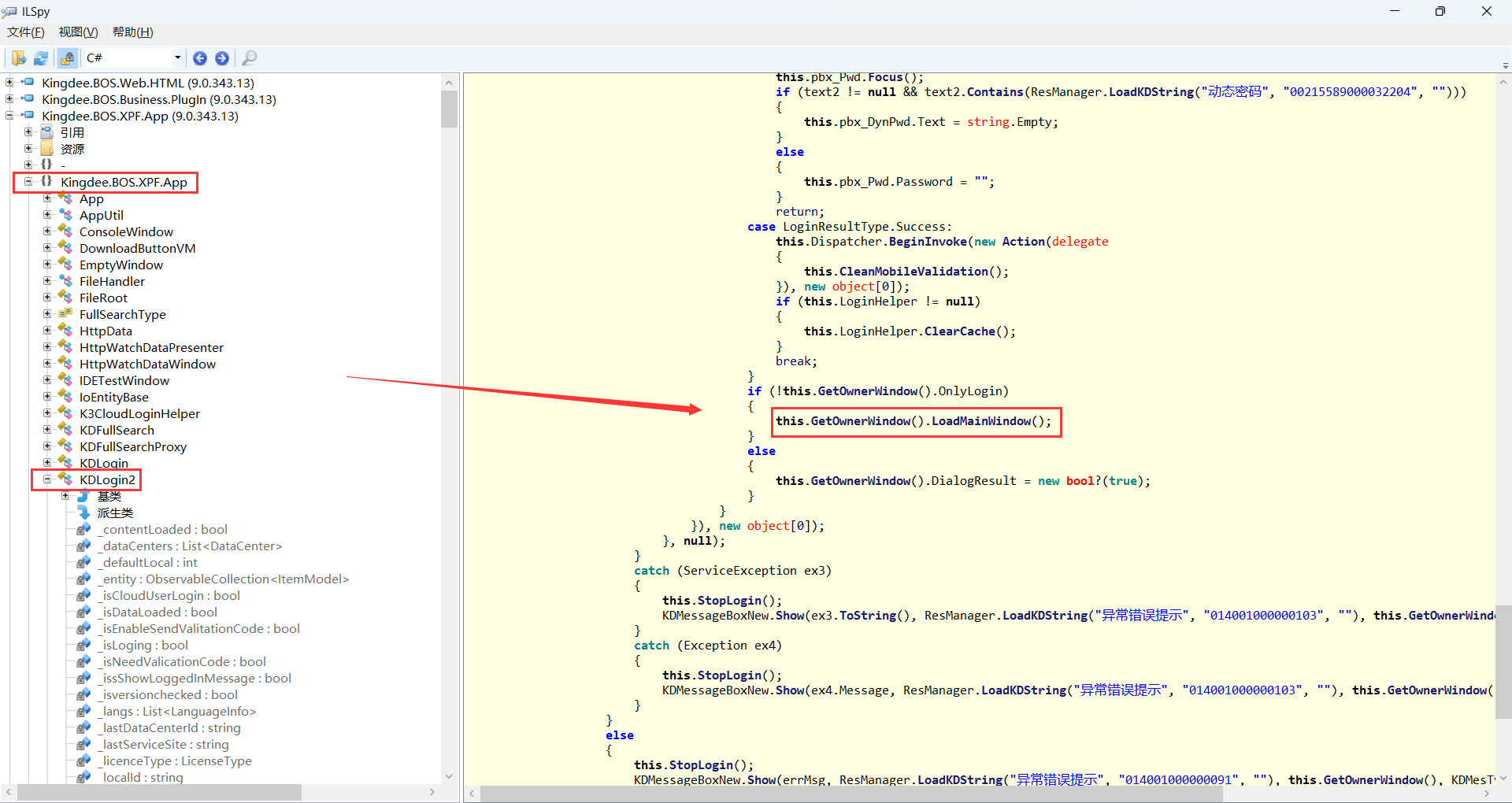The height and width of the screenshot is (803, 1512).
Task: Expand the 基类 base types node
Action: 66,495
